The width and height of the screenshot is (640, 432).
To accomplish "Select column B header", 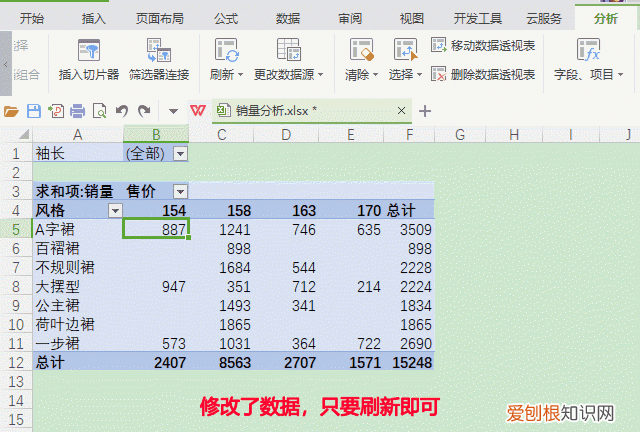I will click(156, 134).
